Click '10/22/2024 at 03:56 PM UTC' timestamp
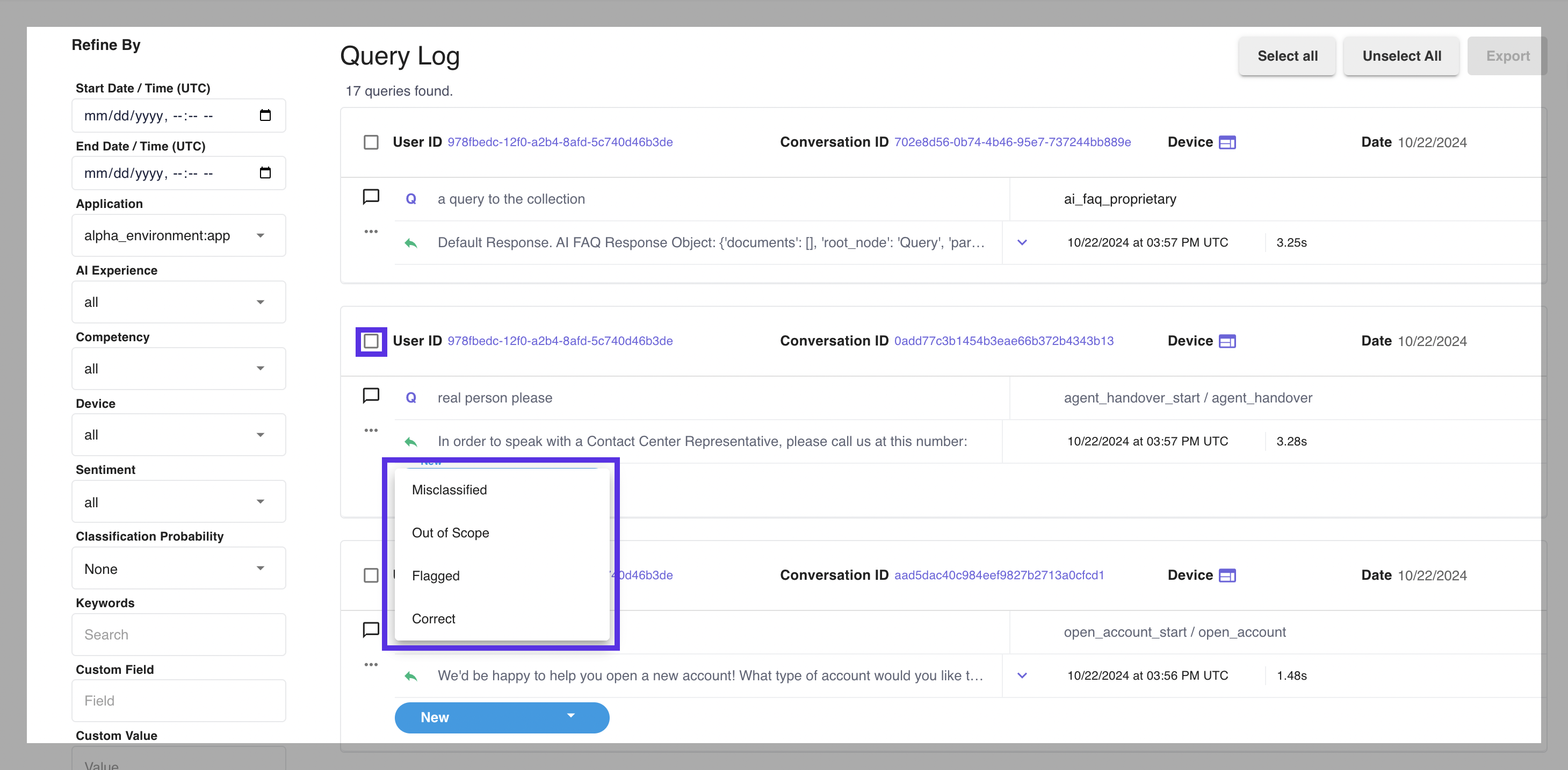The height and width of the screenshot is (770, 1568). point(1147,675)
